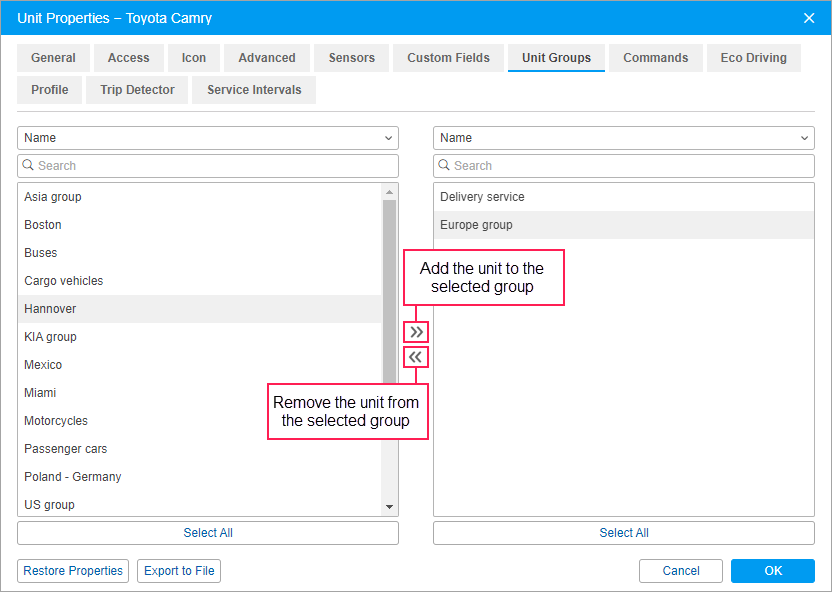
Task: Click the left list scroll-down arrow
Action: (x=389, y=507)
